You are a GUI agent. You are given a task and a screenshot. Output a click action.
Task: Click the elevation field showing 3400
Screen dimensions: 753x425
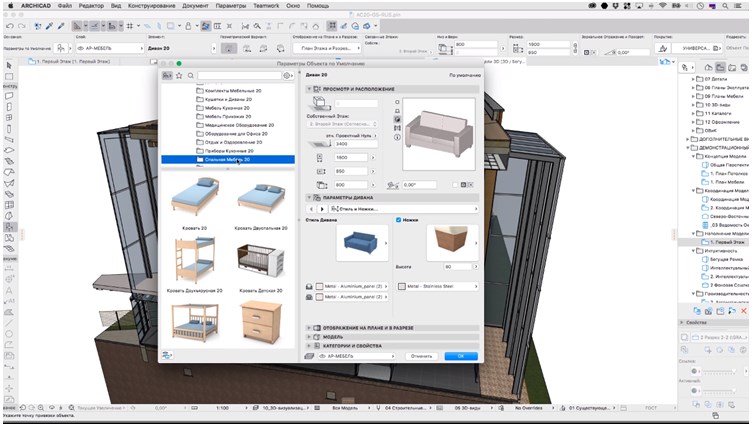coord(356,144)
